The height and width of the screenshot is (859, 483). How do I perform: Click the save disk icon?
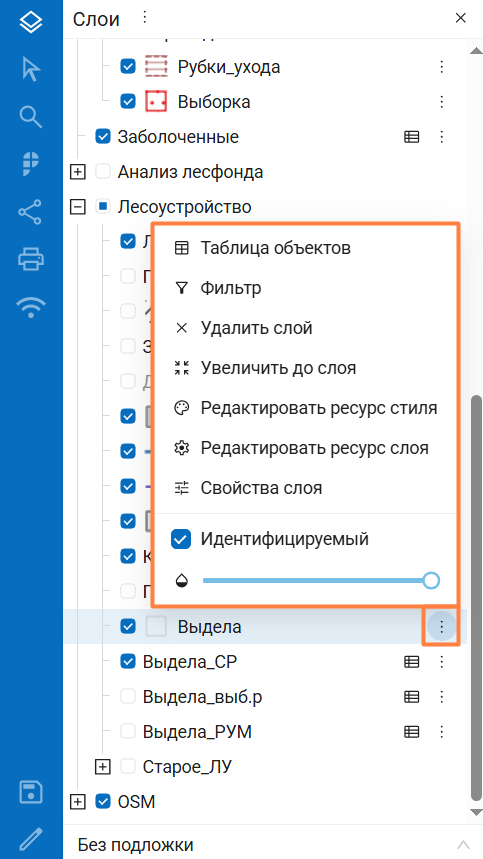click(x=31, y=793)
